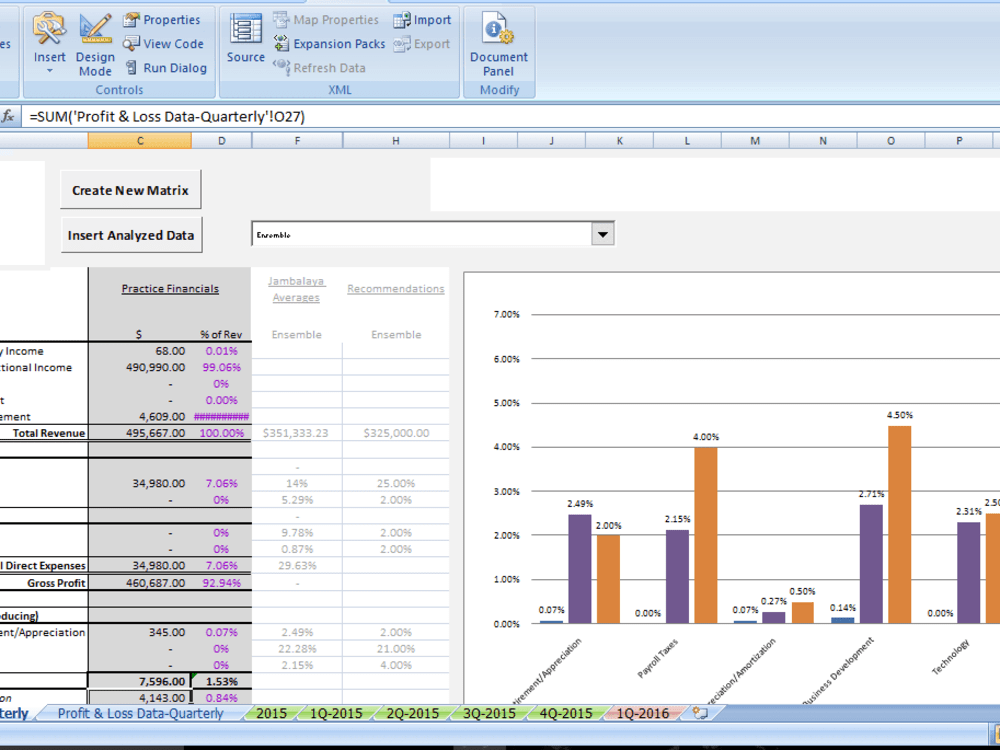This screenshot has height=750, width=1000.
Task: Open the XML Source pane
Action: pyautogui.click(x=246, y=38)
